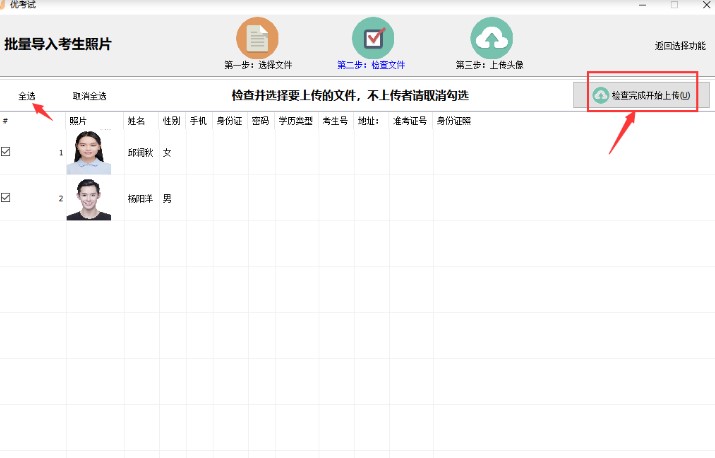Click 取消全选 to deselect all
This screenshot has width=715, height=458.
tap(89, 96)
